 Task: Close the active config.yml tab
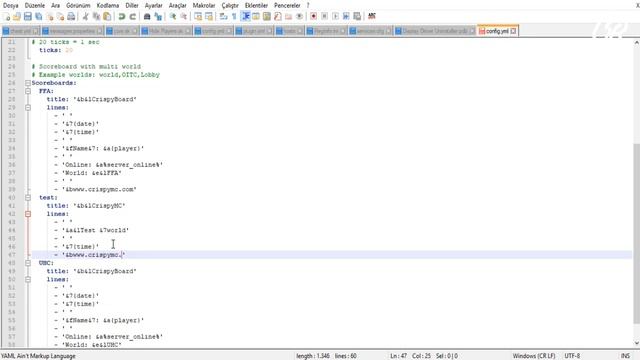coord(513,31)
